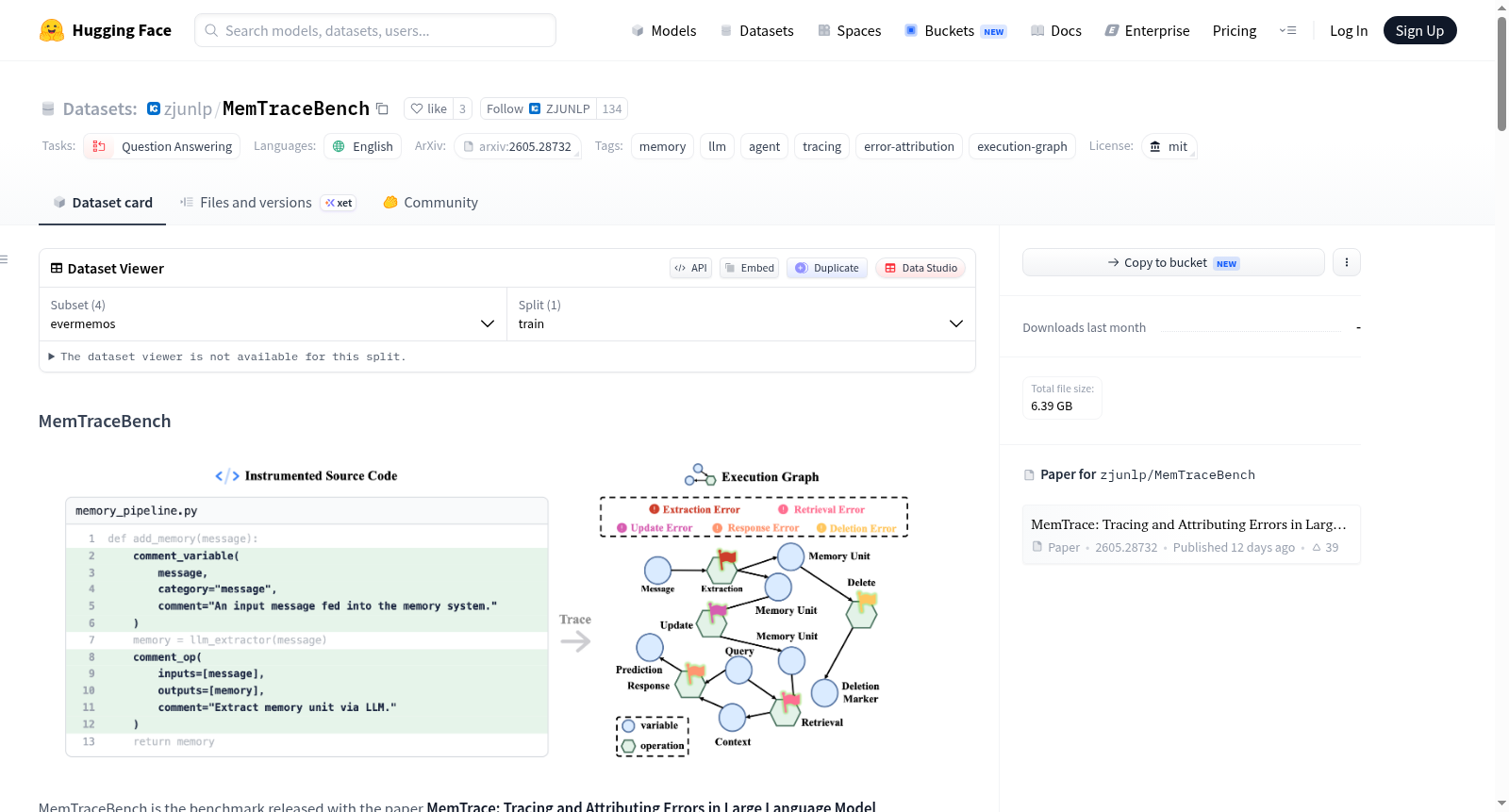1509x812 pixels.
Task: Open Buckets in the top navigation
Action: [955, 30]
